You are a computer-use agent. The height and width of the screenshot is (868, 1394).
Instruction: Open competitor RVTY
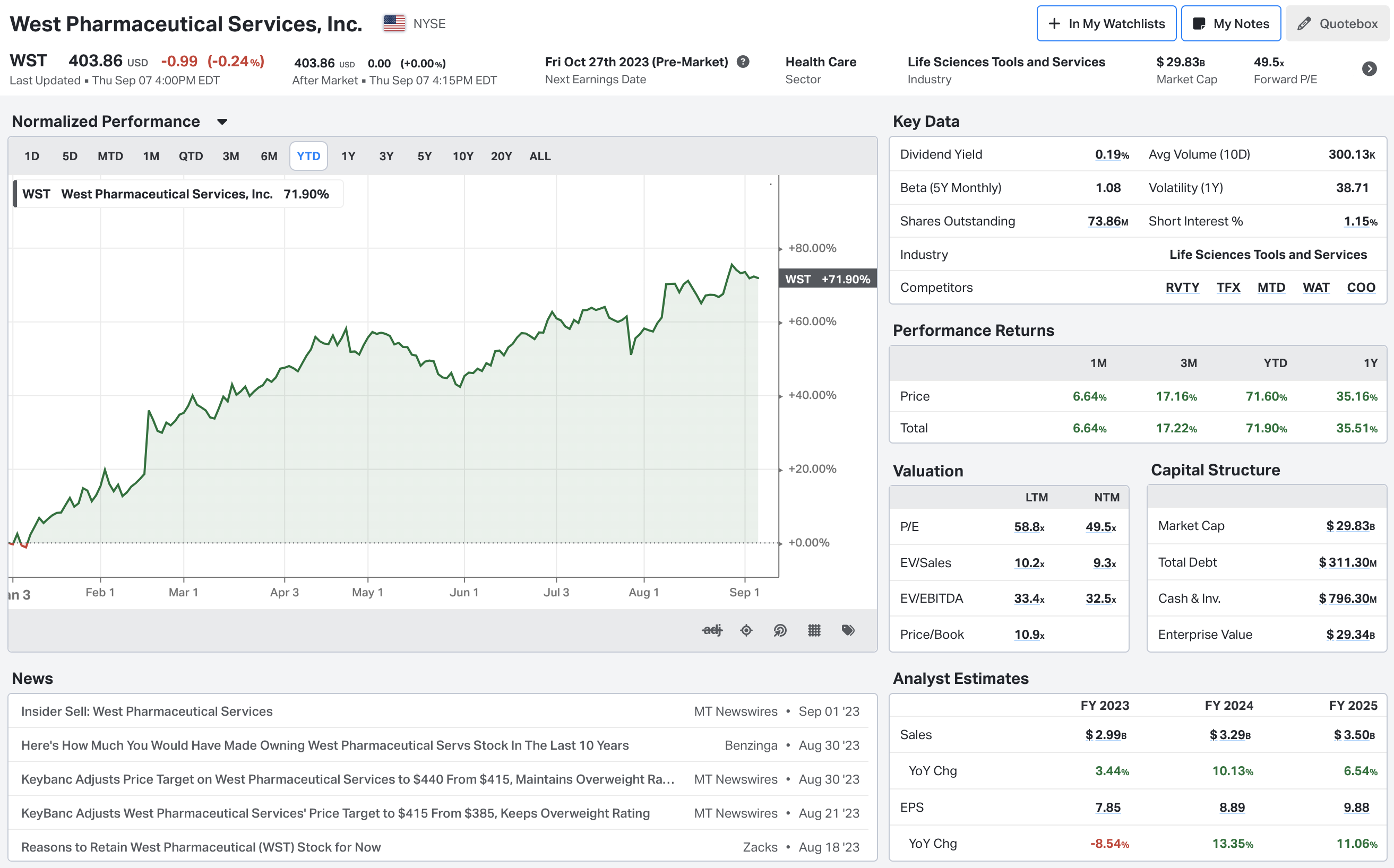point(1182,288)
